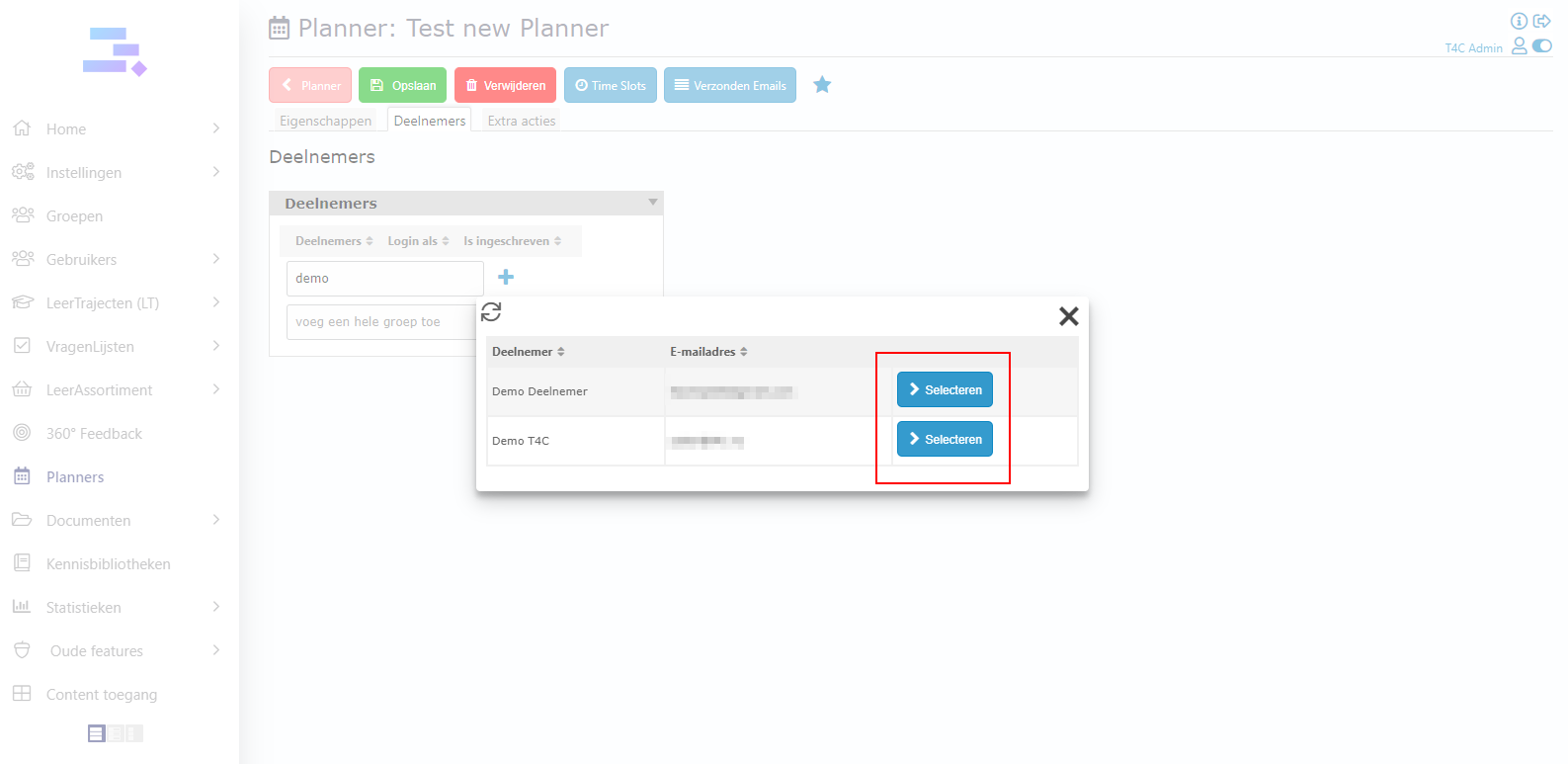Open the Extra acties tab
Viewport: 1568px width, 764px height.
[x=522, y=121]
